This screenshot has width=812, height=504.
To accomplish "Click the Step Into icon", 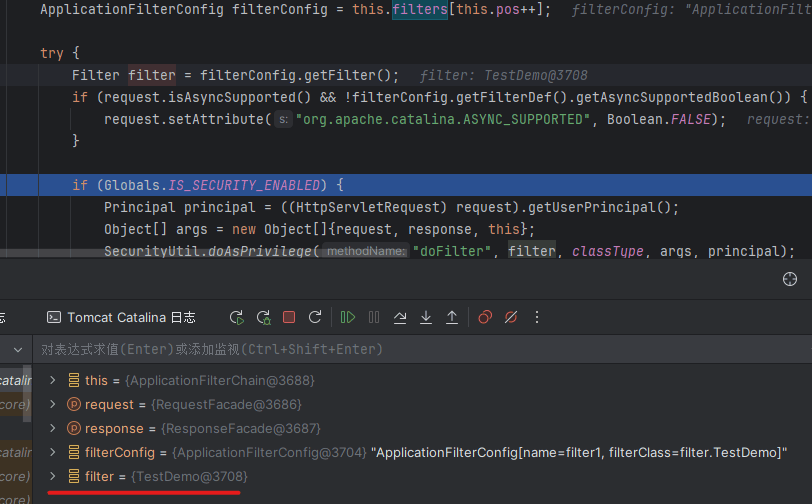I will tap(426, 317).
